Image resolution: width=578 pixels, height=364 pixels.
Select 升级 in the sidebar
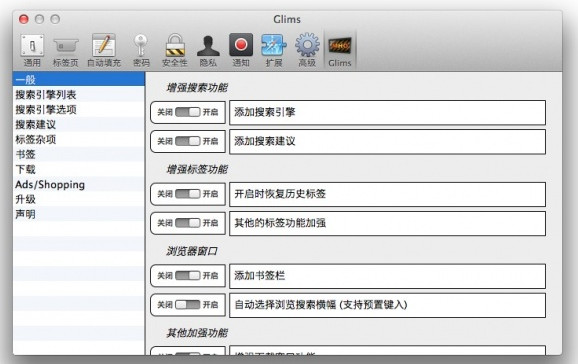point(79,199)
